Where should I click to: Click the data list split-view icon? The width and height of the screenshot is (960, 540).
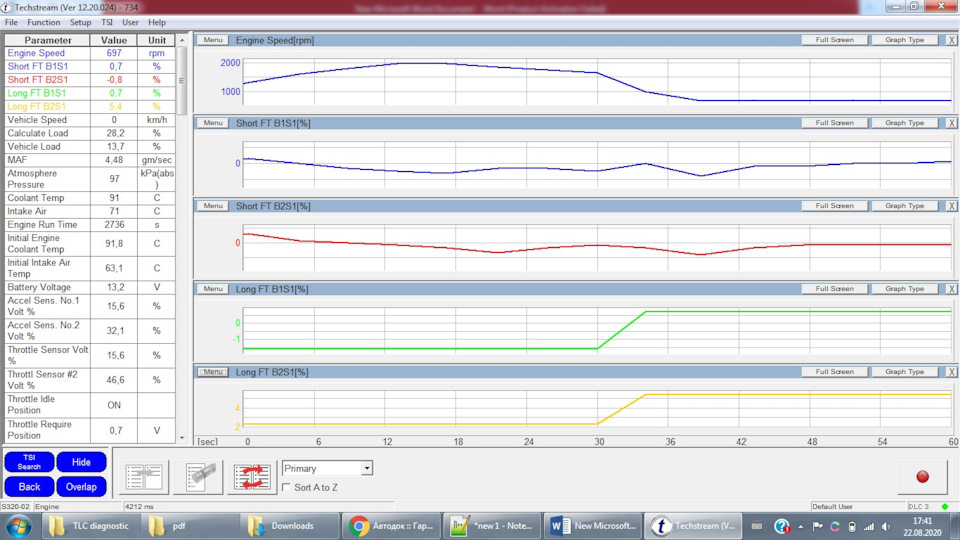coord(145,477)
